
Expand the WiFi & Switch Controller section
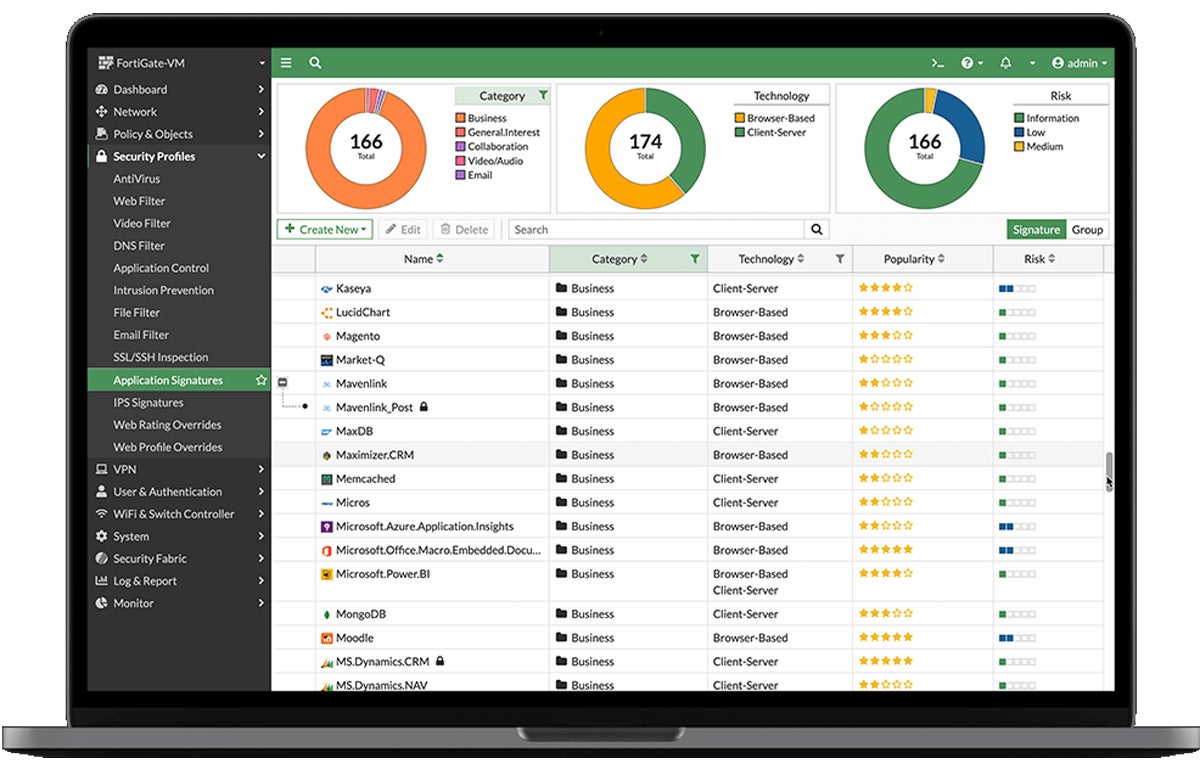(x=179, y=514)
